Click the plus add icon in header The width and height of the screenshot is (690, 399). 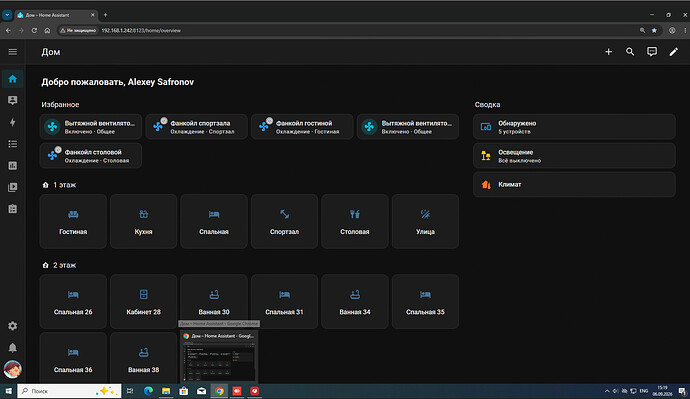click(608, 52)
